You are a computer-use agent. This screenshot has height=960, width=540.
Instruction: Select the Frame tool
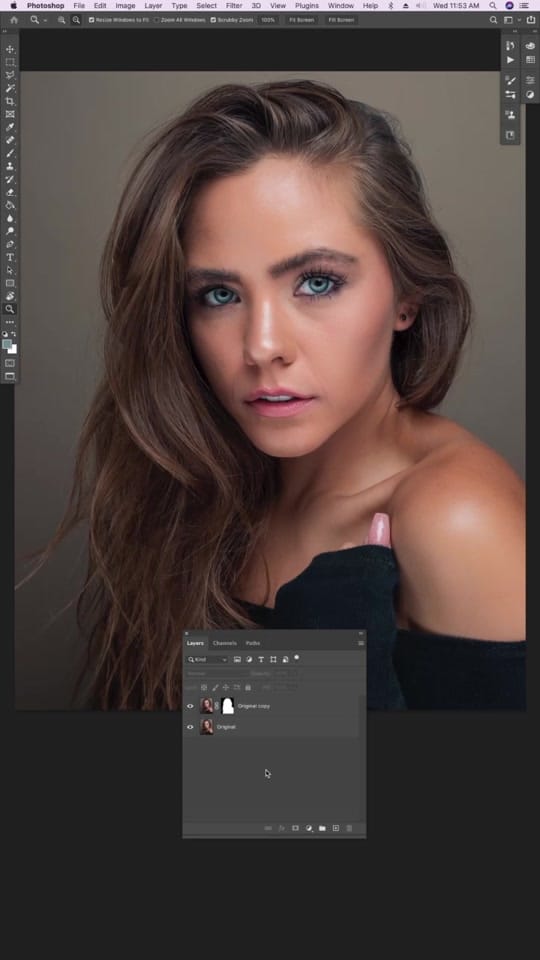point(10,114)
